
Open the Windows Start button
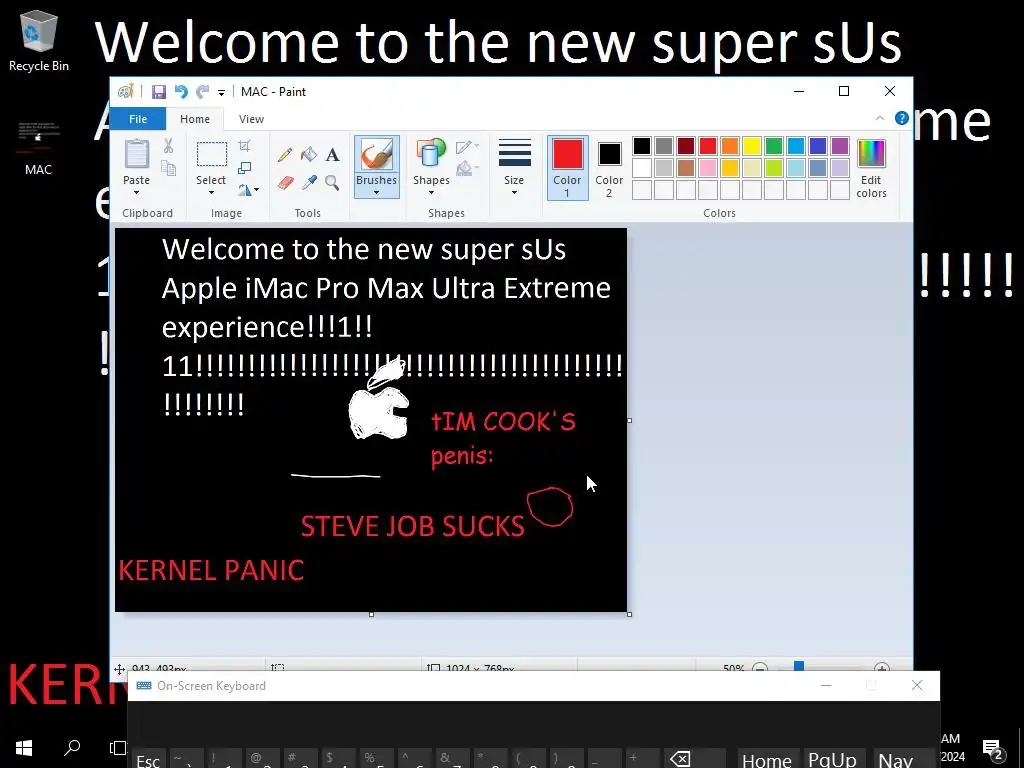coord(24,748)
